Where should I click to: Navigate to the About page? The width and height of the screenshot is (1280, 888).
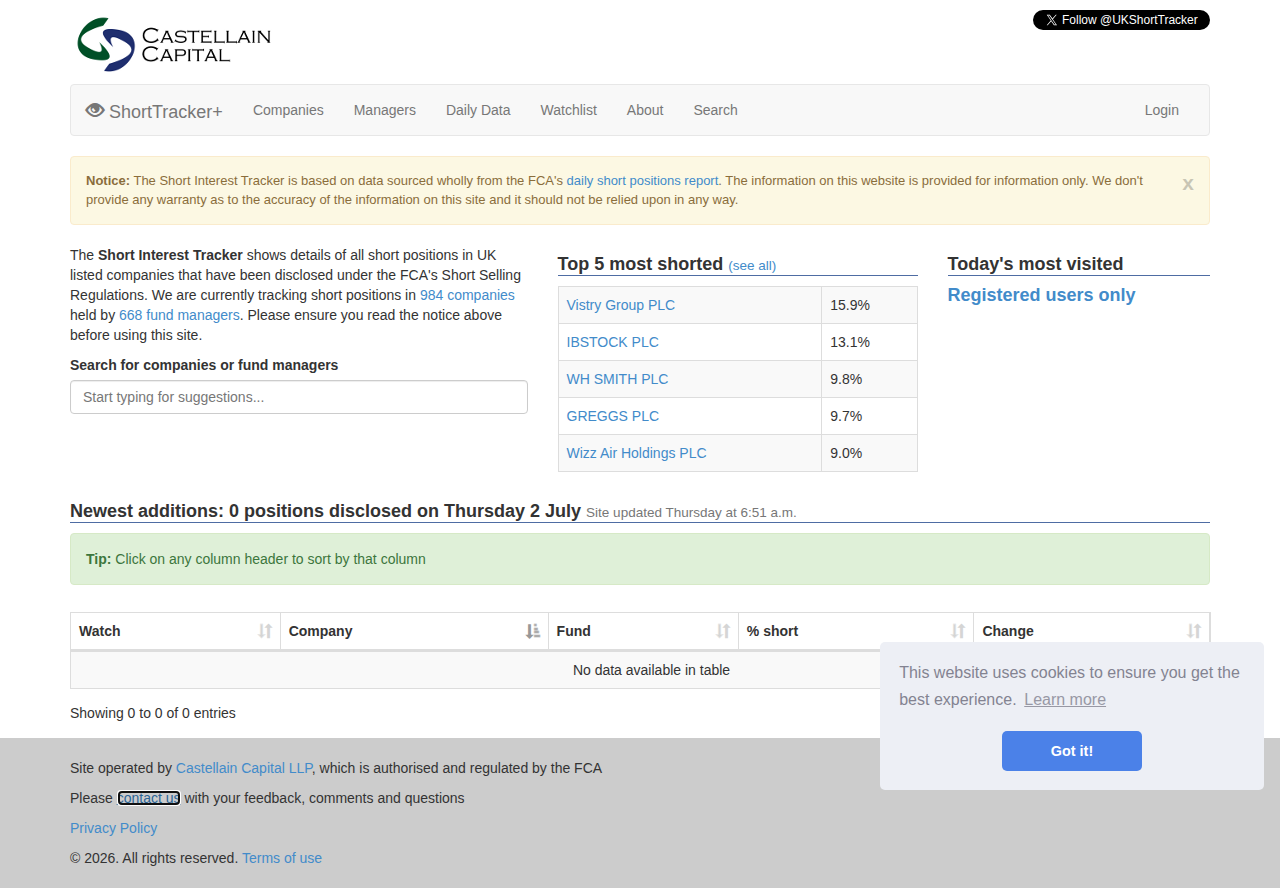[x=645, y=110]
